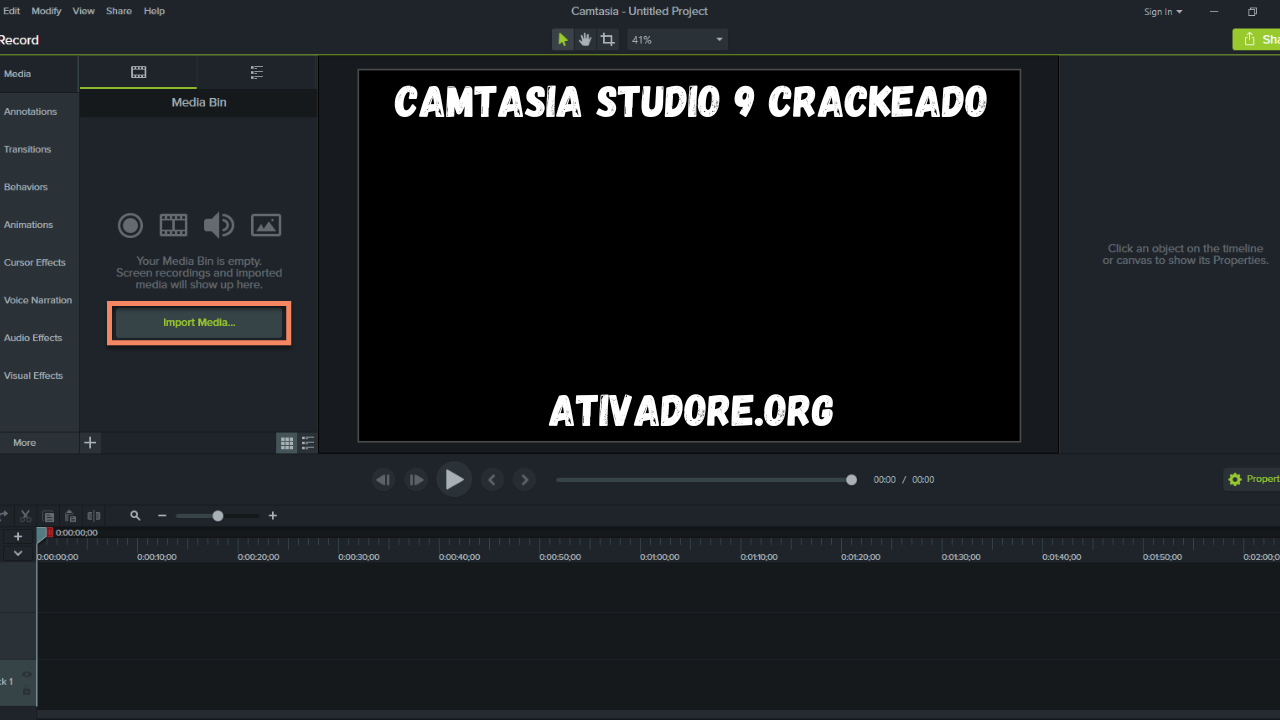Screen dimensions: 1280x720
Task: Step forward one frame
Action: click(416, 480)
